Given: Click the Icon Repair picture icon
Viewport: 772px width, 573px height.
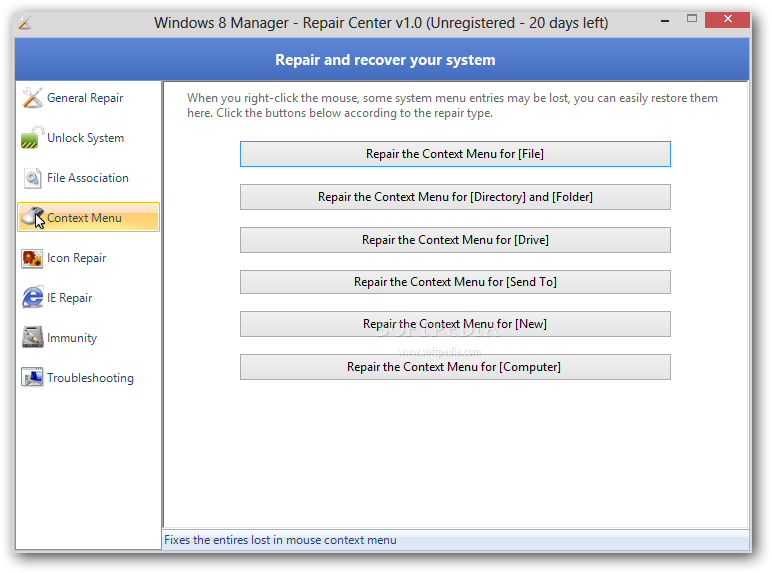Looking at the screenshot, I should pyautogui.click(x=32, y=258).
